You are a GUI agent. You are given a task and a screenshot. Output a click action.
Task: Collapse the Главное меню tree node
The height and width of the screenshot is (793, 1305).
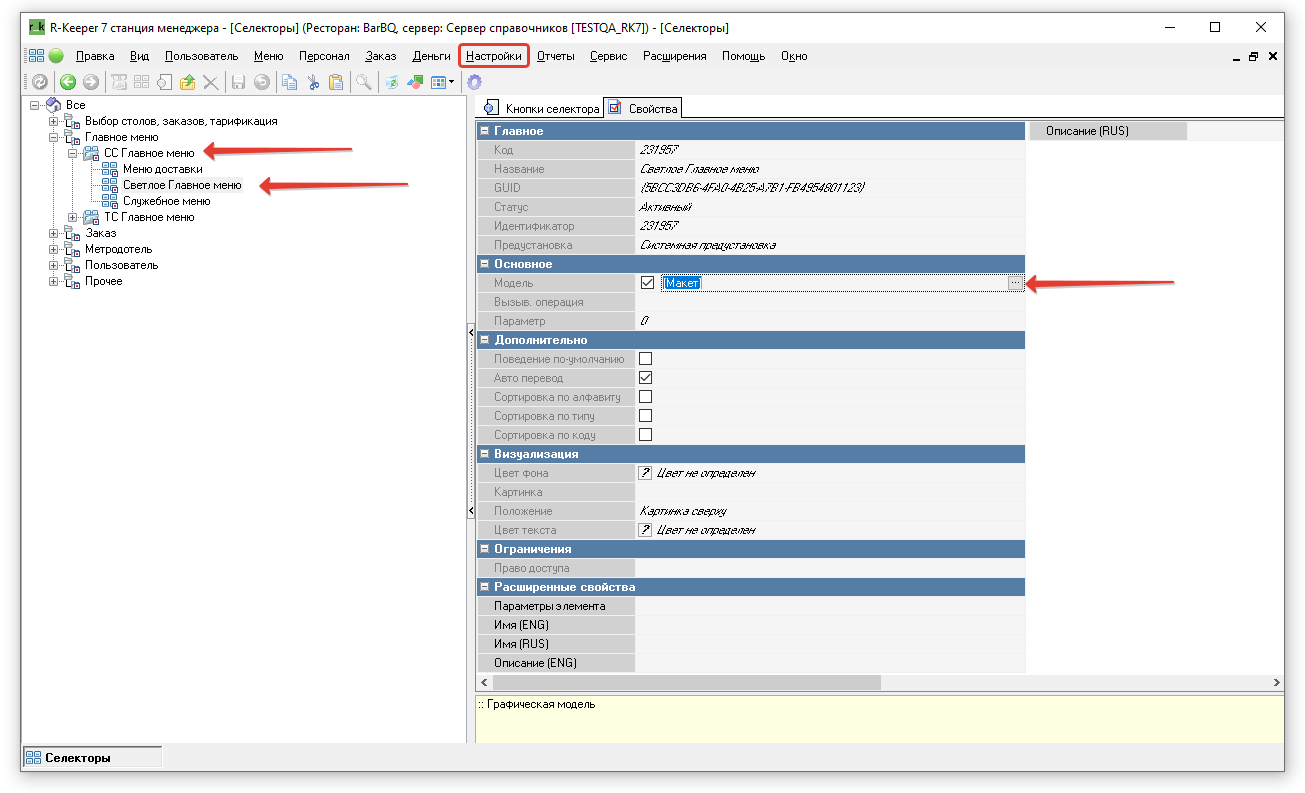pyautogui.click(x=54, y=137)
